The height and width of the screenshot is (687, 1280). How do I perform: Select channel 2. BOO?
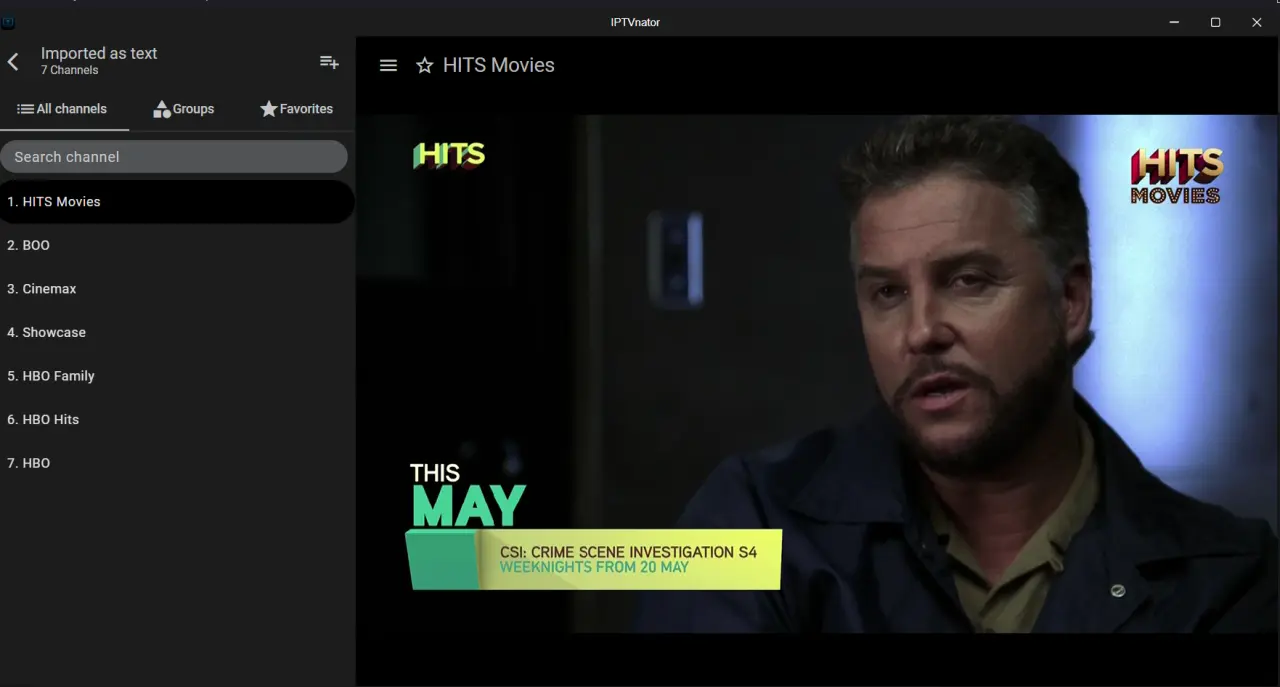177,245
